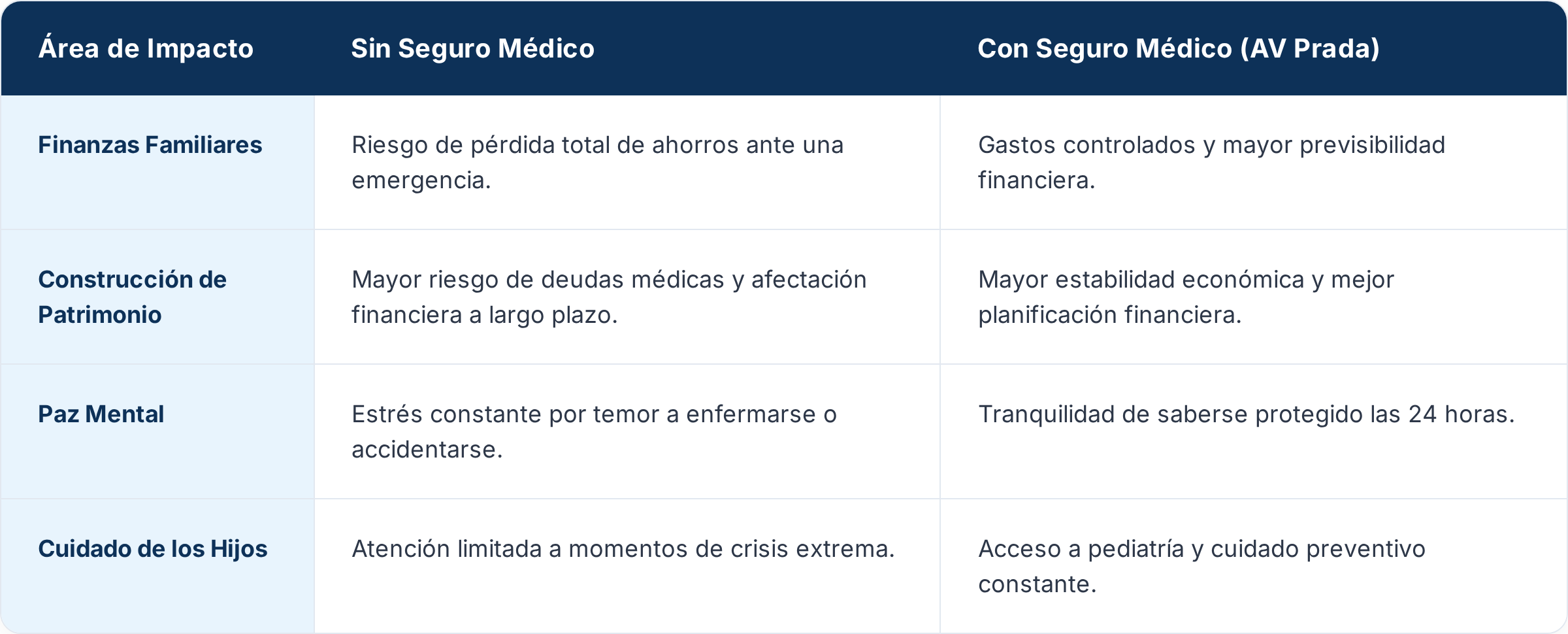Click the 'Área de Impacto' column header
Viewport: 1568px width, 634px height.
(146, 48)
